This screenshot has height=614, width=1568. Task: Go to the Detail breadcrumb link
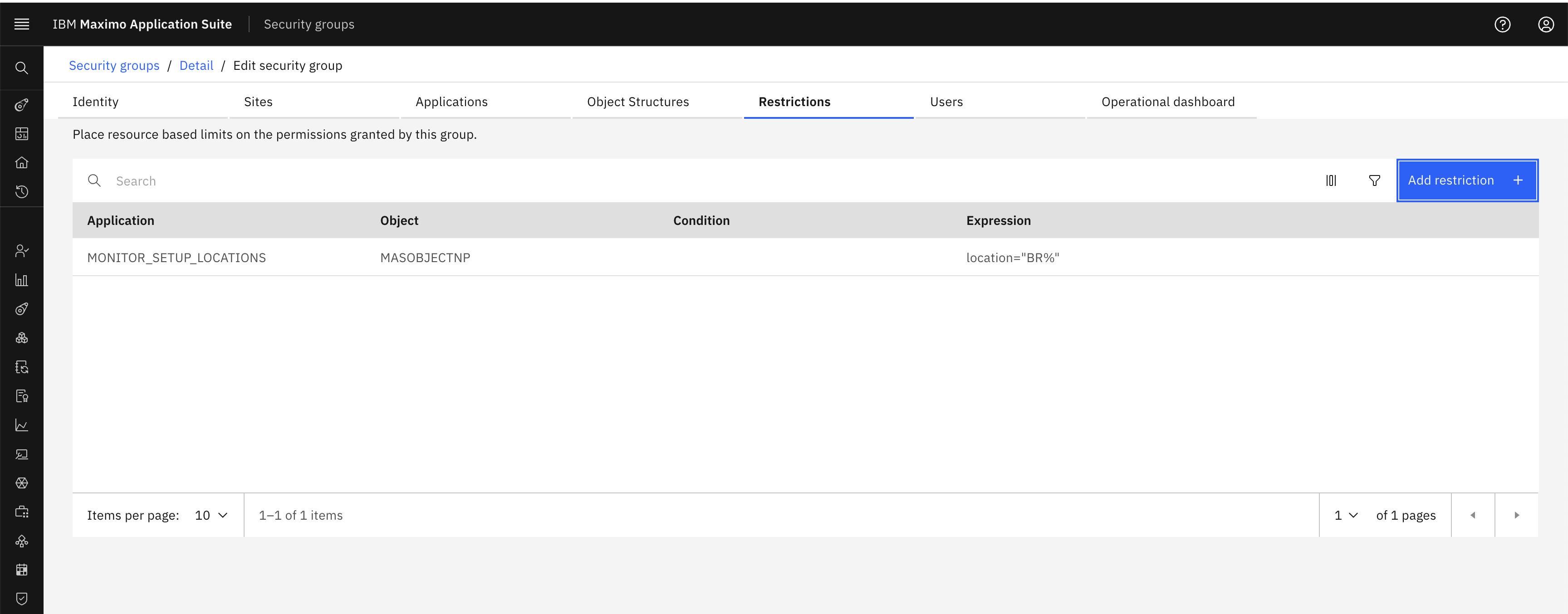coord(196,65)
